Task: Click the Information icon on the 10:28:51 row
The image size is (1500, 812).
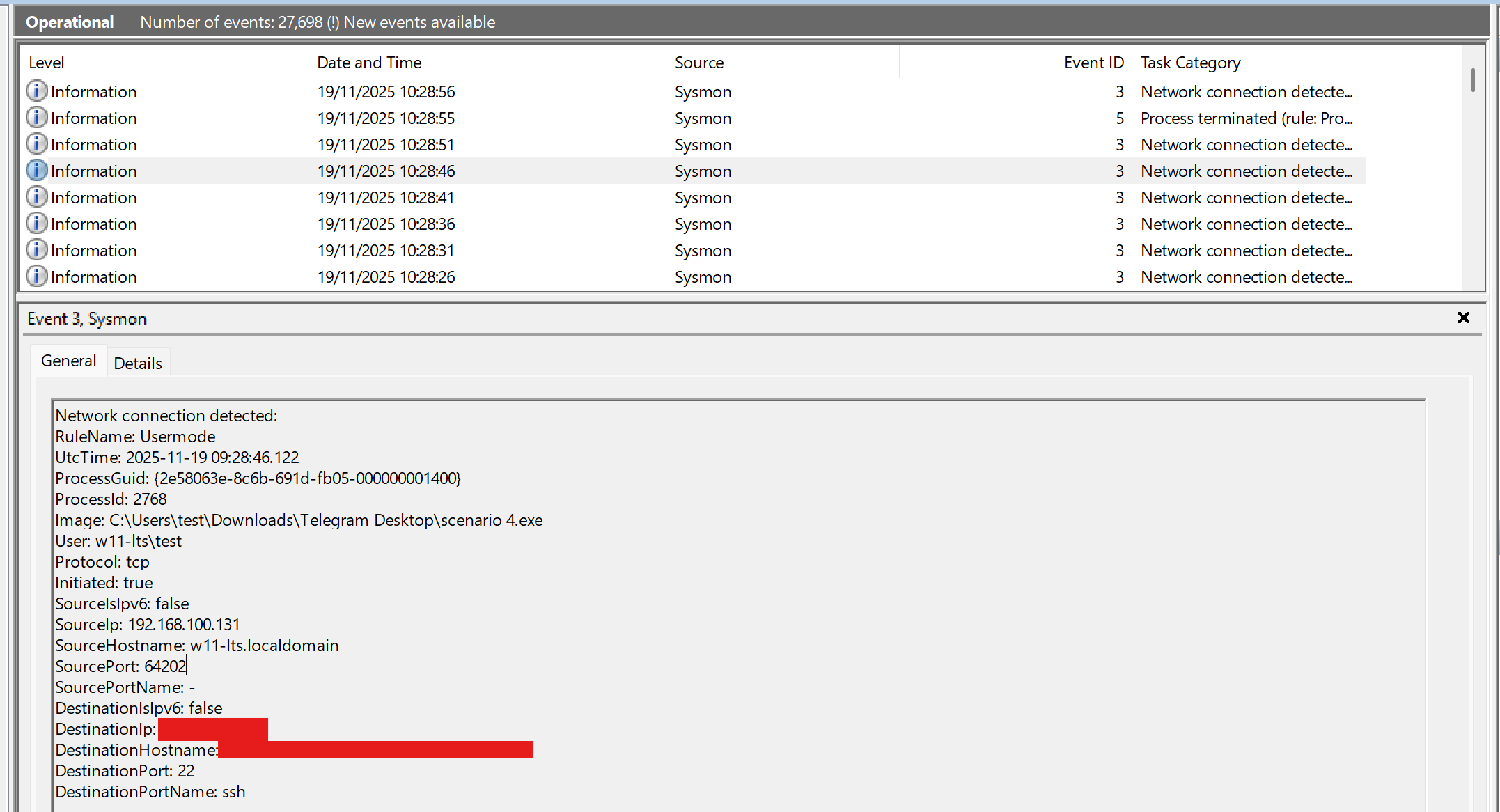Action: click(x=36, y=143)
